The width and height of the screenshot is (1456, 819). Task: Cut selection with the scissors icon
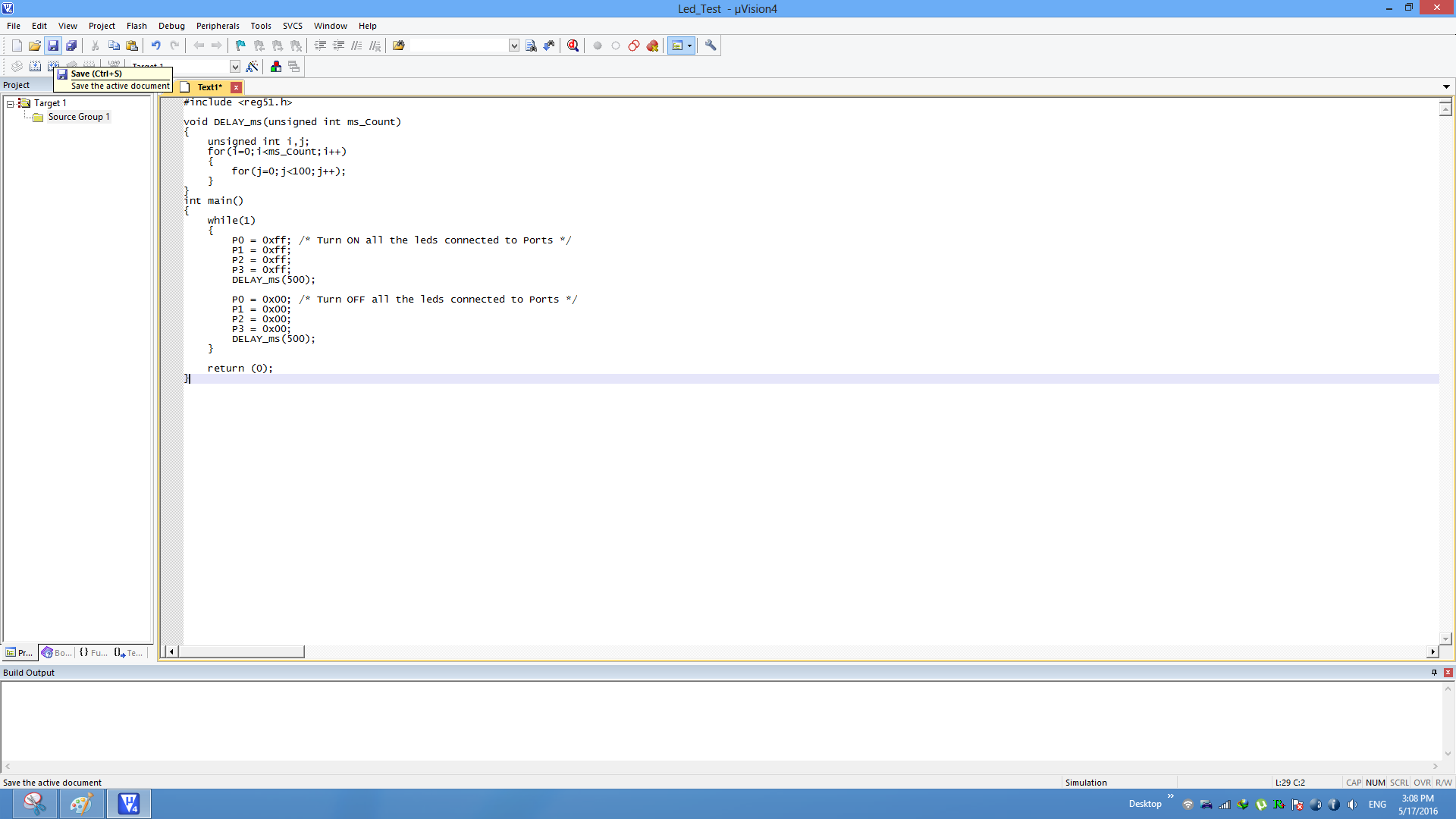tap(96, 45)
